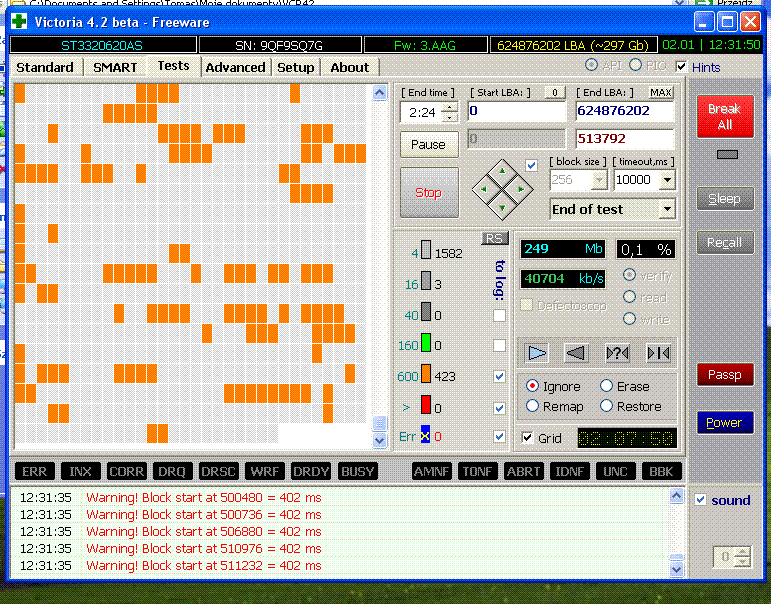Switch to the SMART tab

point(115,67)
